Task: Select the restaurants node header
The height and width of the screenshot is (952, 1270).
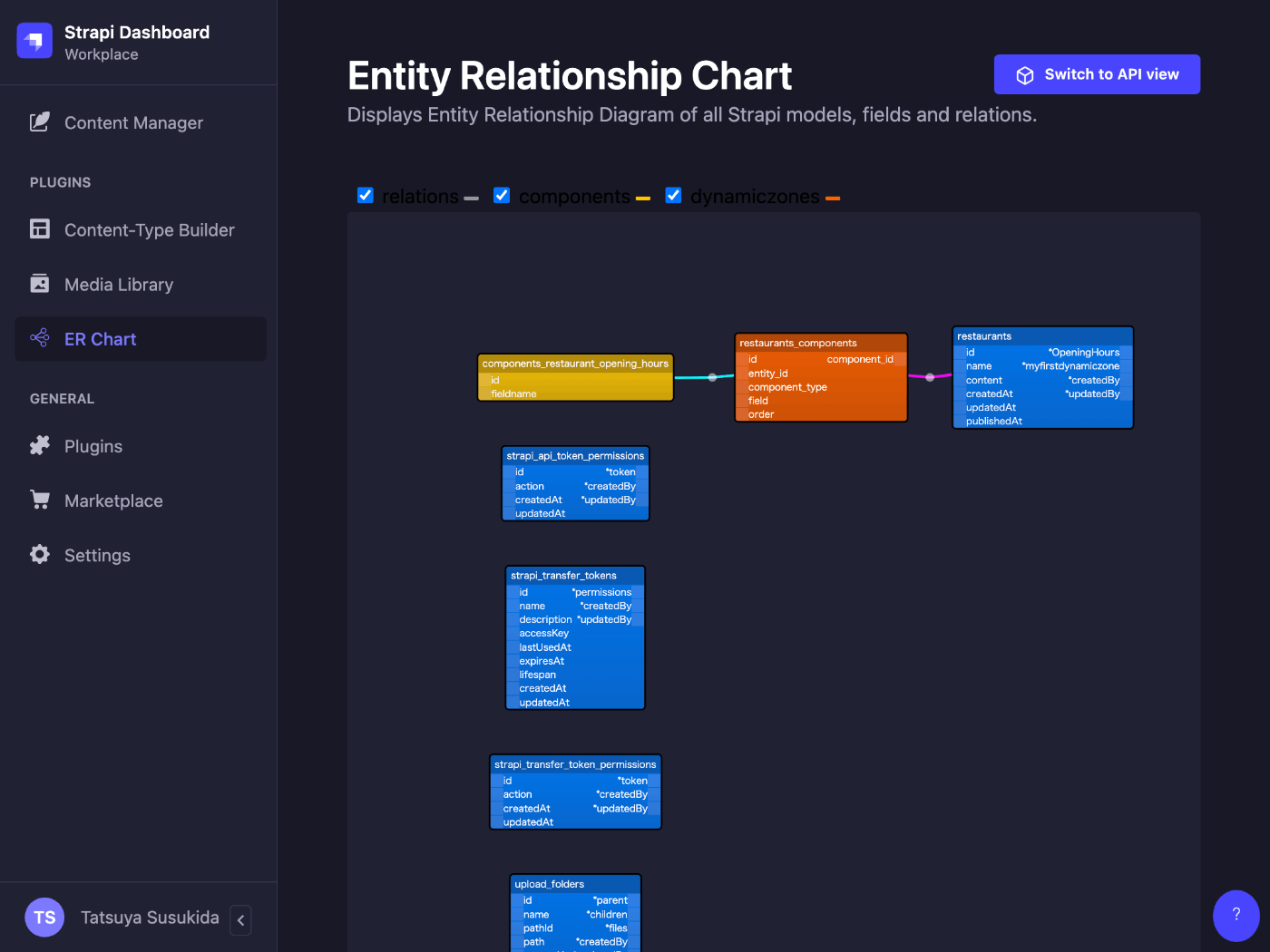Action: tap(1042, 336)
